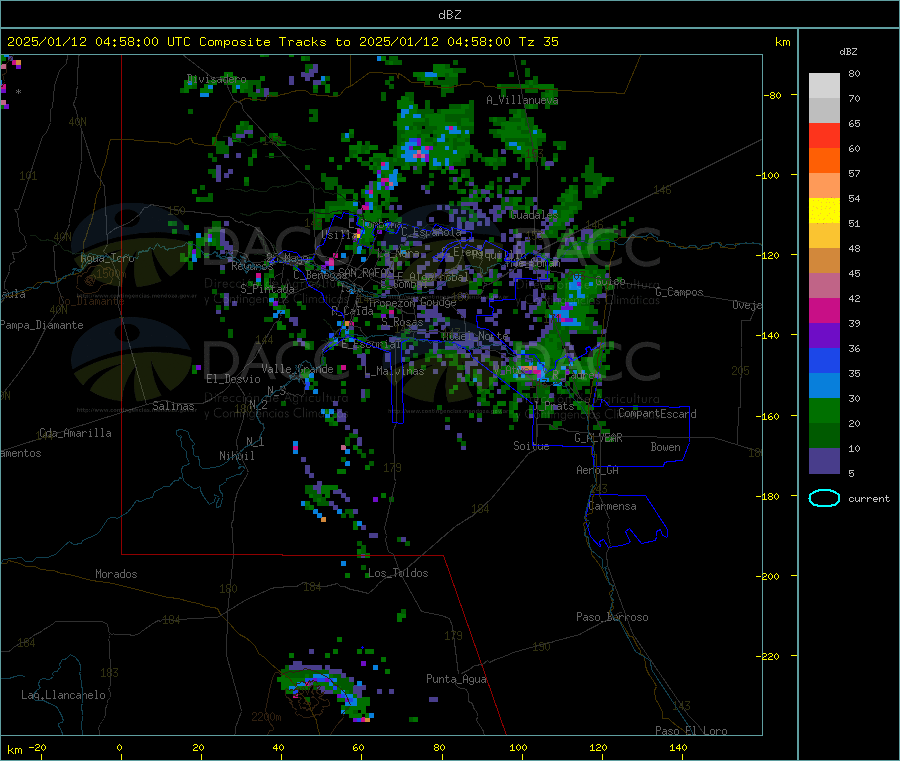Click the 'S_Pintada' map label

point(267,289)
